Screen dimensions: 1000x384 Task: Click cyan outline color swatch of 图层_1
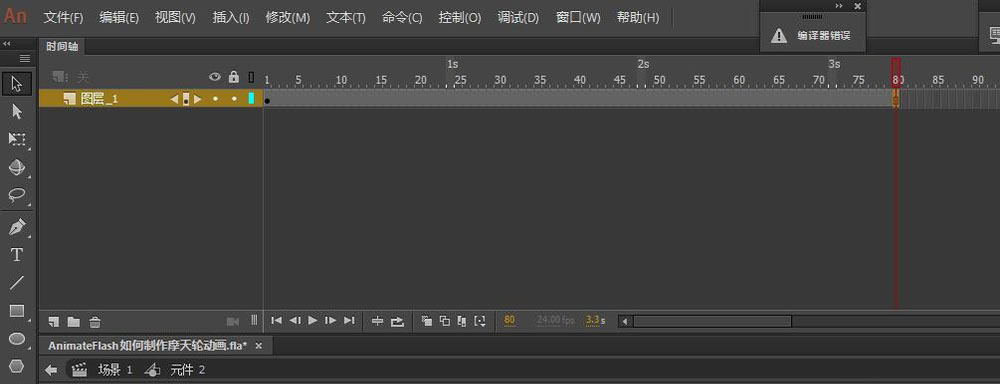click(251, 98)
